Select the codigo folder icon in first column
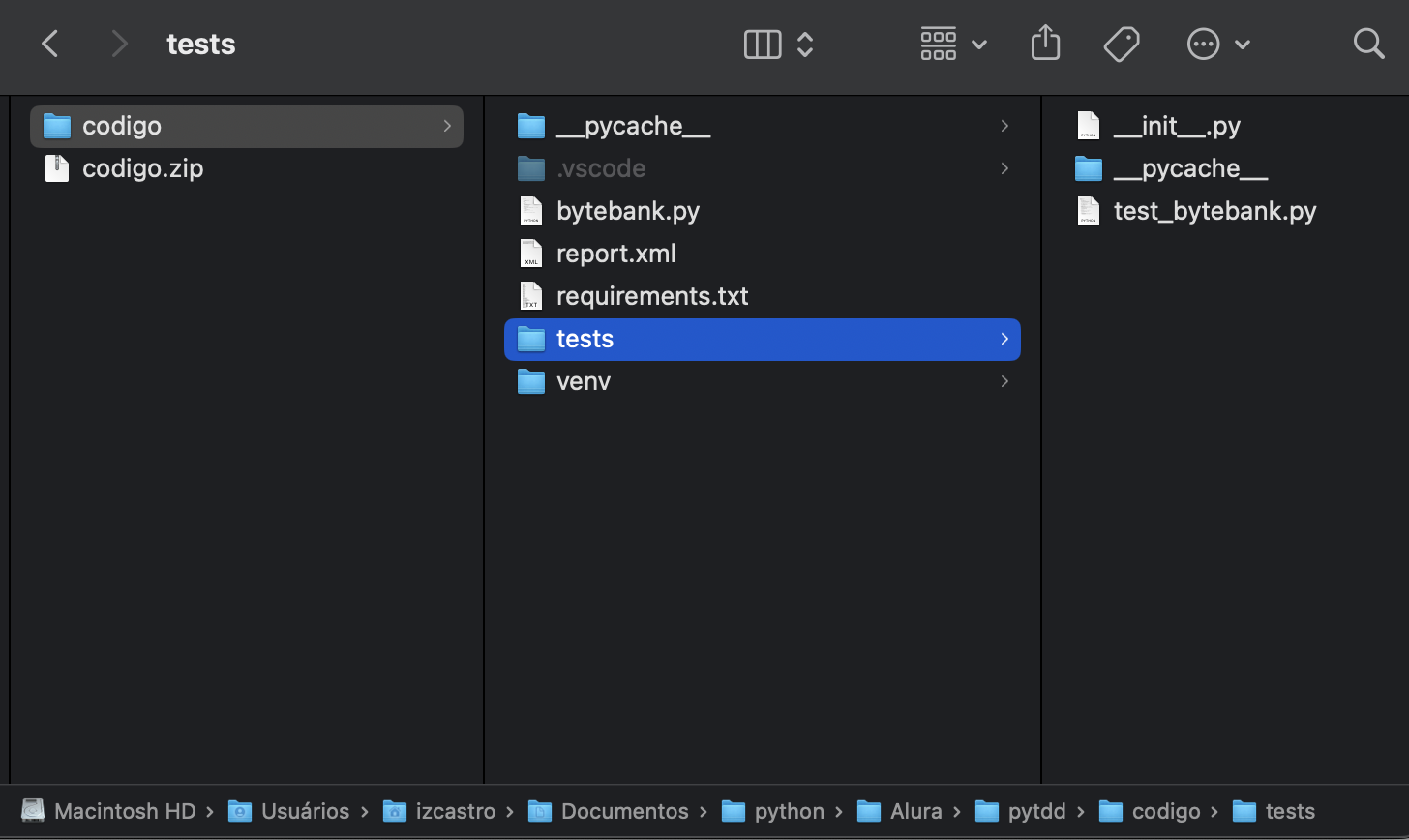 [x=58, y=126]
